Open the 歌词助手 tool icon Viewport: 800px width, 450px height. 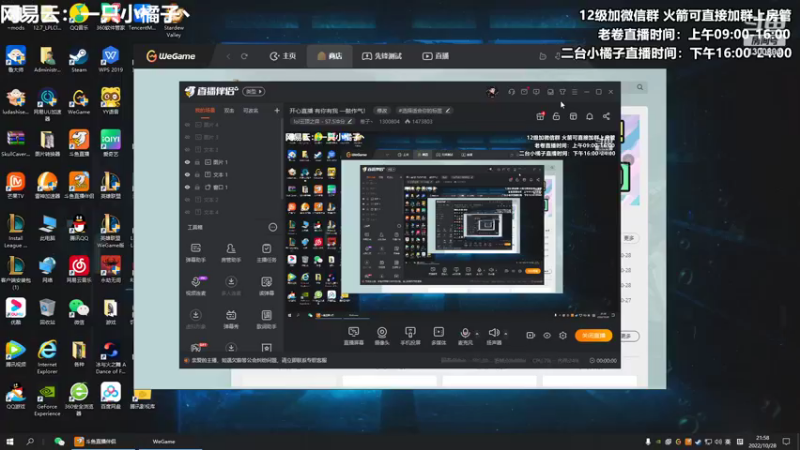266,319
